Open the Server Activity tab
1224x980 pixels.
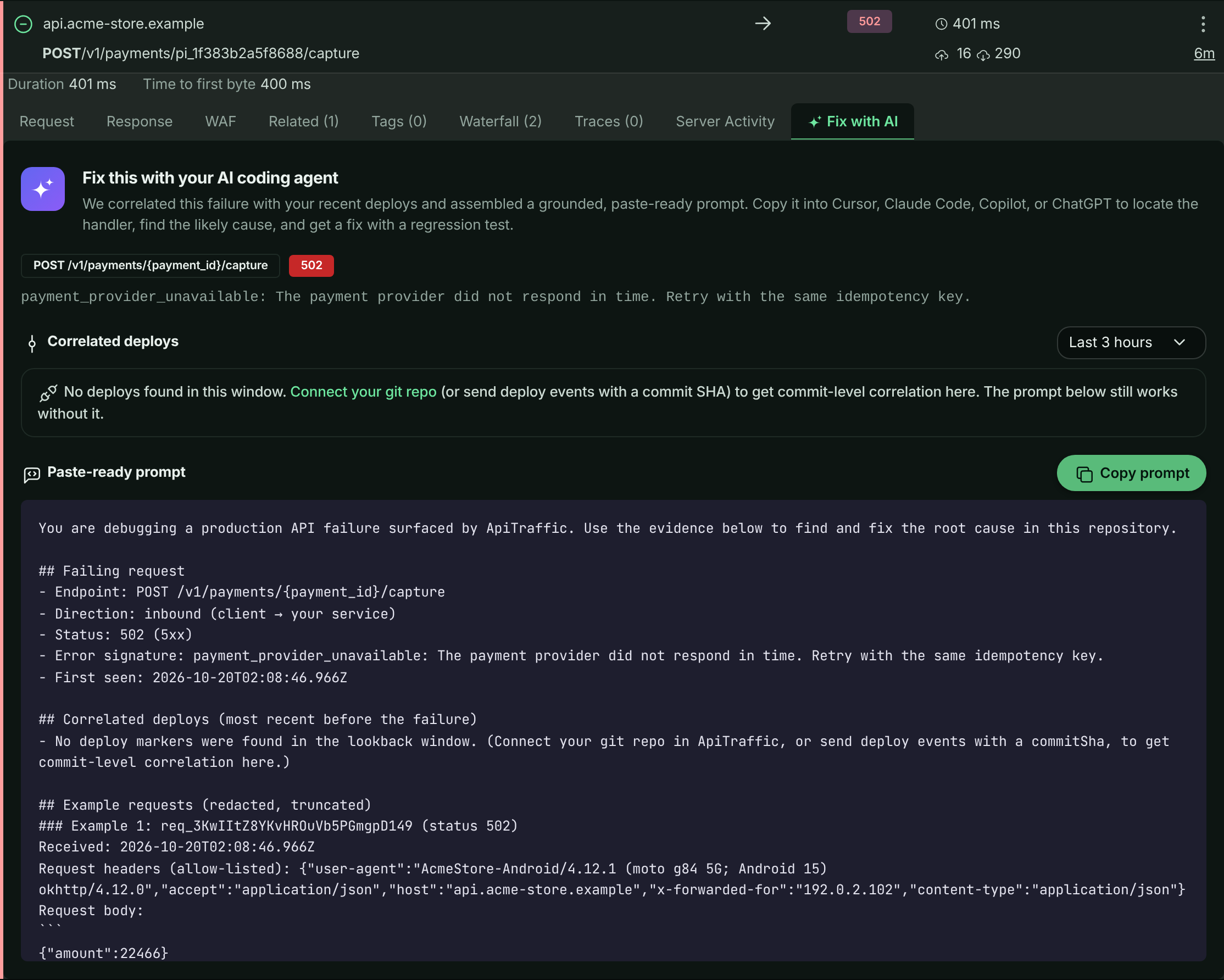tap(725, 121)
